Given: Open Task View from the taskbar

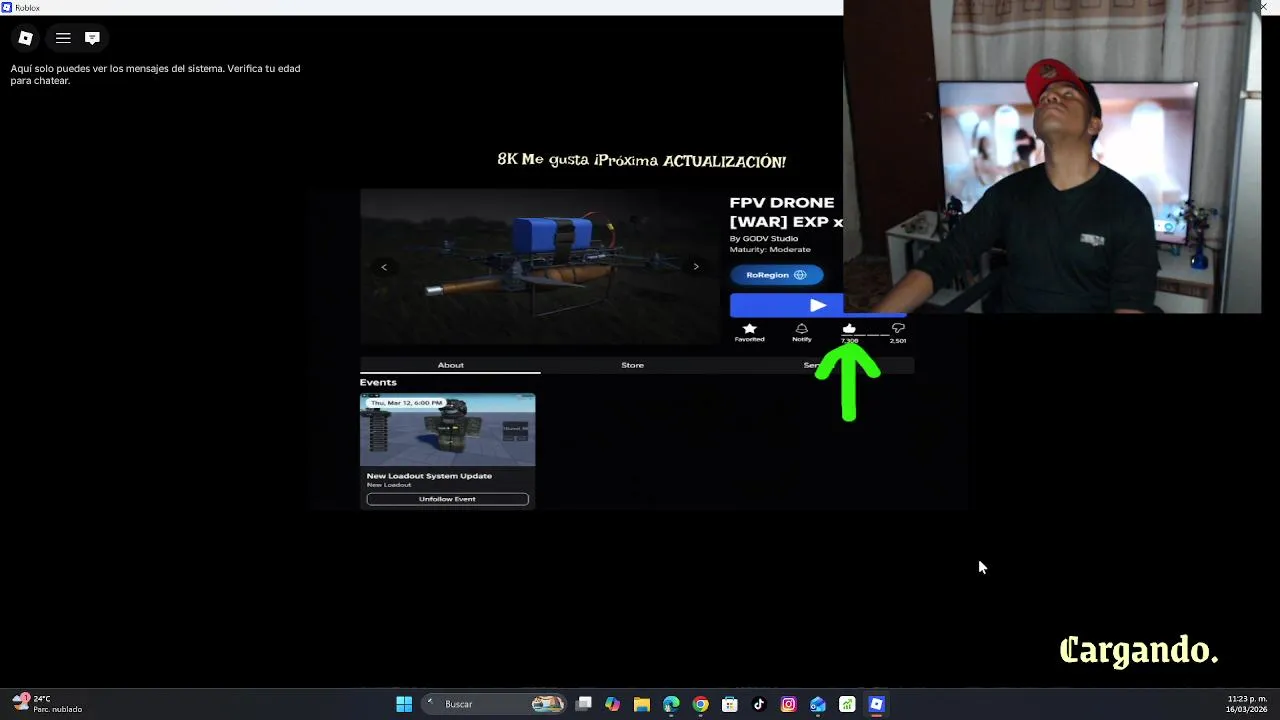Looking at the screenshot, I should coord(584,704).
